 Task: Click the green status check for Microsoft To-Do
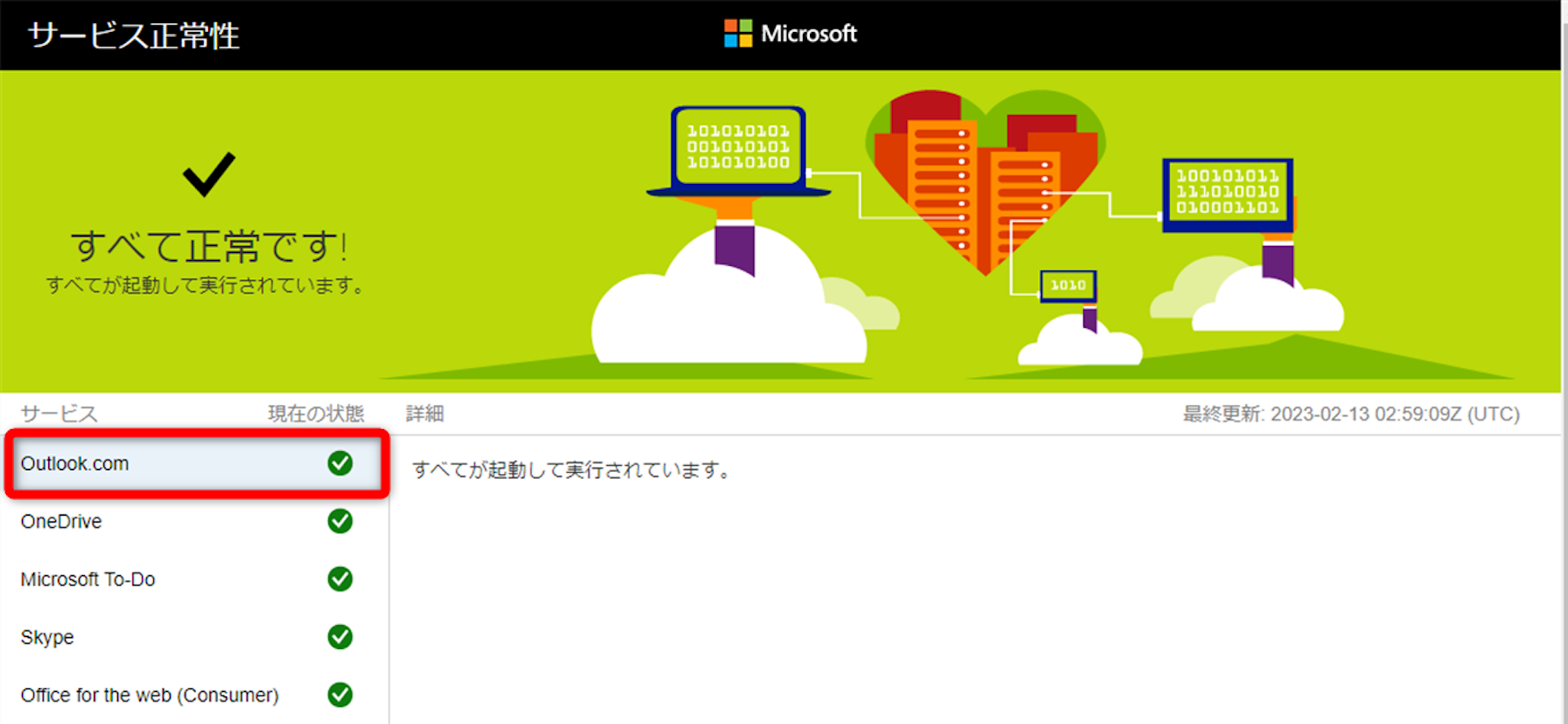point(340,578)
